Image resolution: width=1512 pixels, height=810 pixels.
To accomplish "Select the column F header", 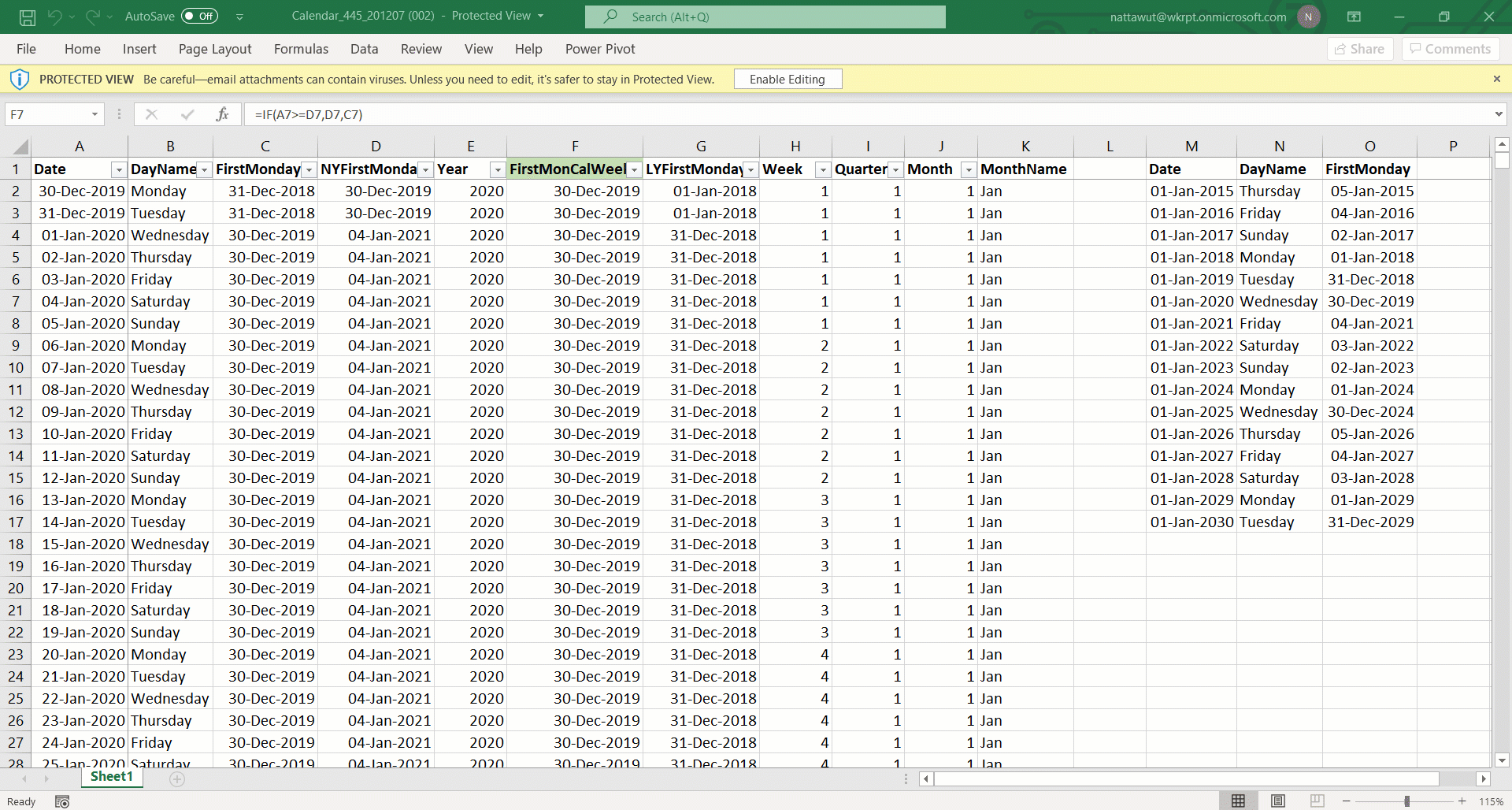I will coord(575,147).
